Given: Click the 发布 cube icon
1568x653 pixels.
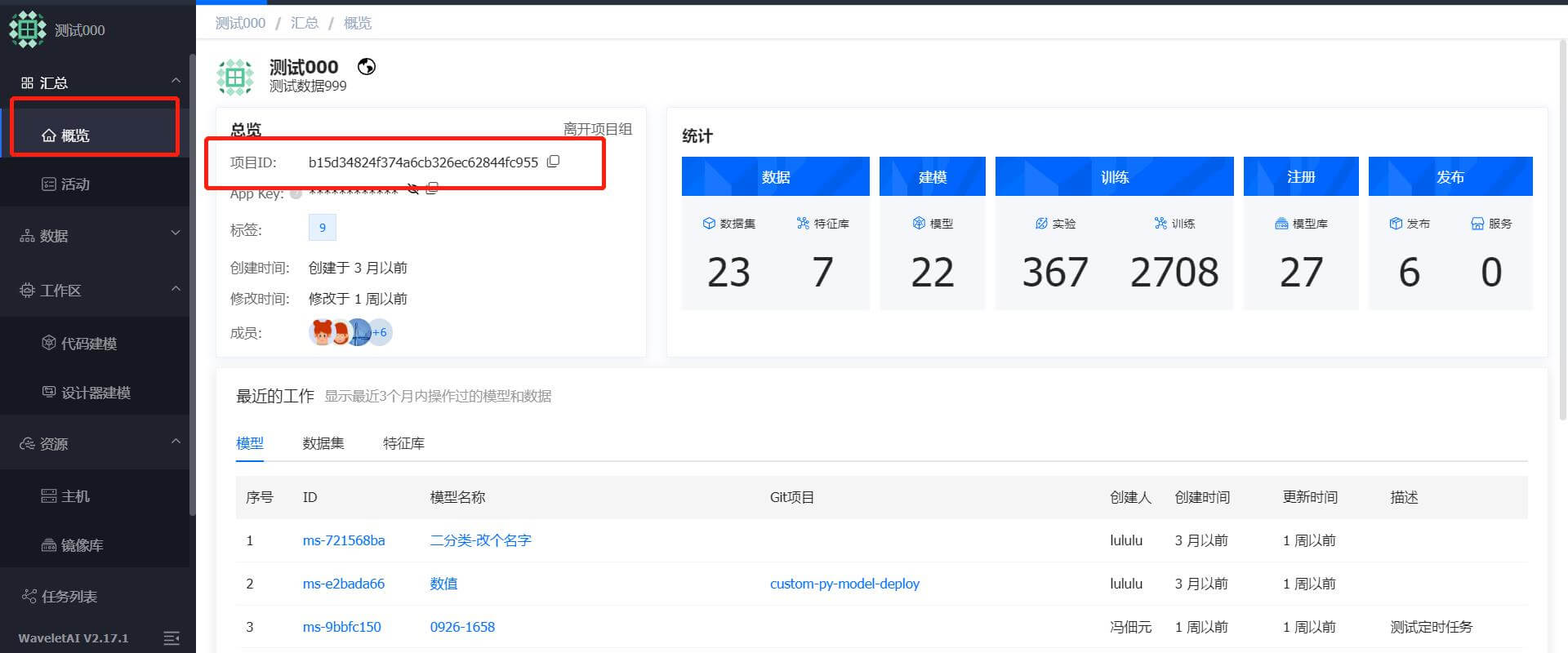Looking at the screenshot, I should click(1396, 223).
